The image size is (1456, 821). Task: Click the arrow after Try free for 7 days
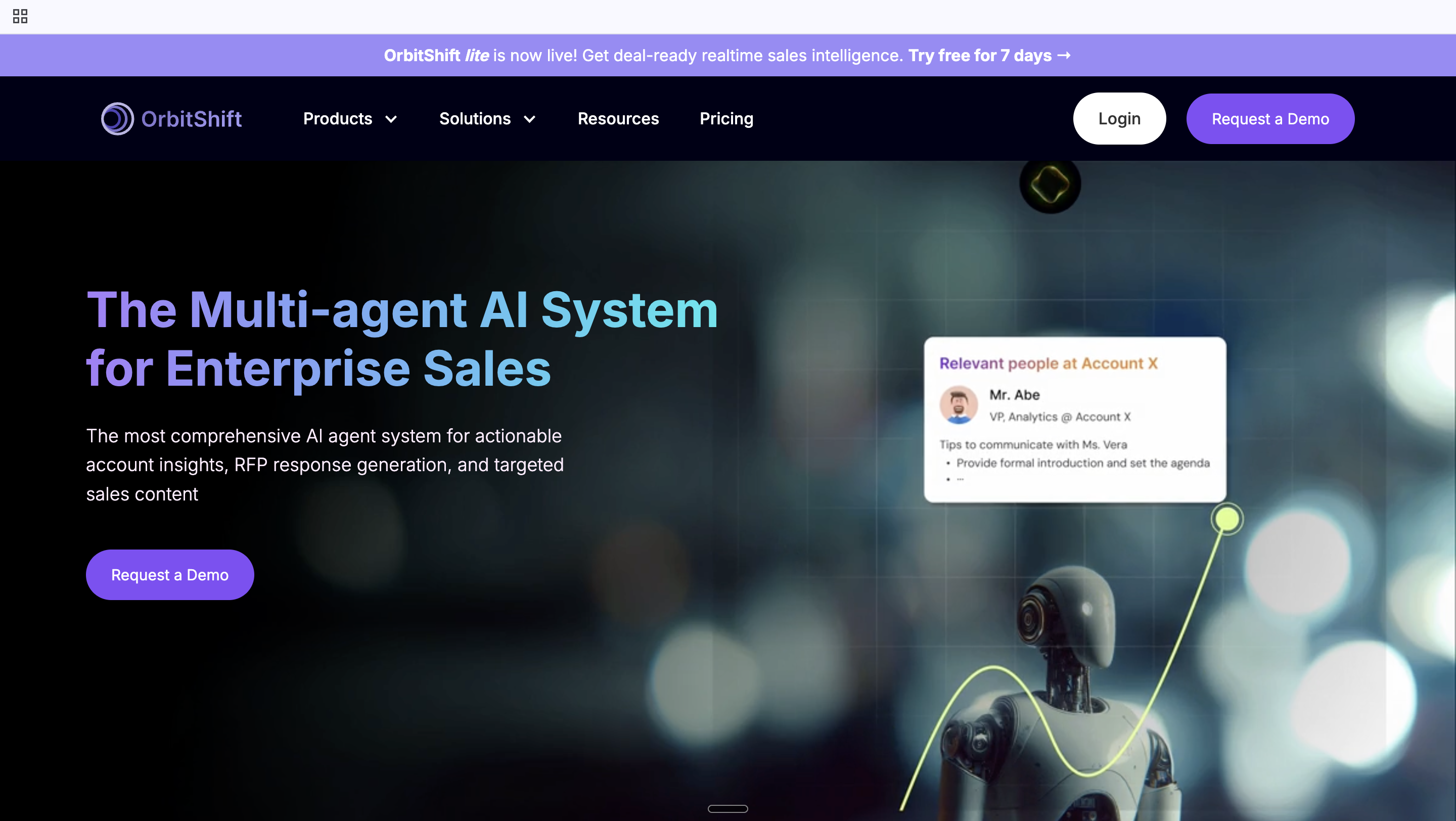[1064, 56]
